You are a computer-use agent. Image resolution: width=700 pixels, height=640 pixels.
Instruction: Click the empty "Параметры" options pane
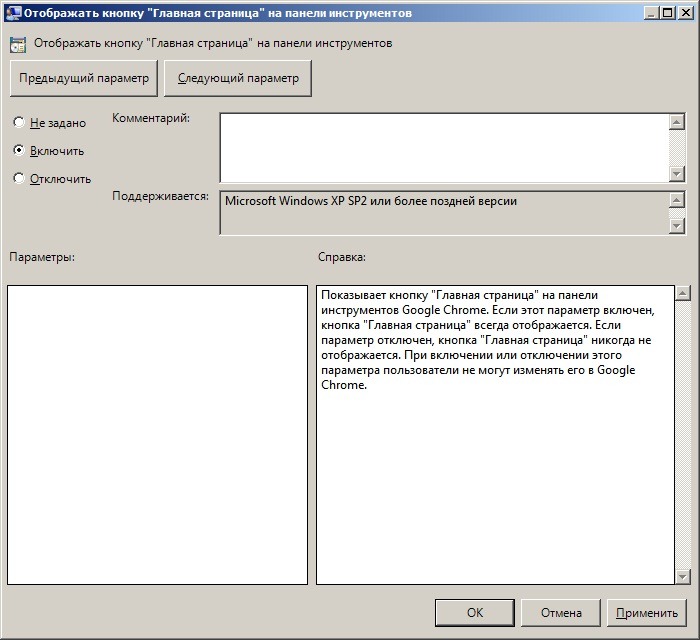158,435
